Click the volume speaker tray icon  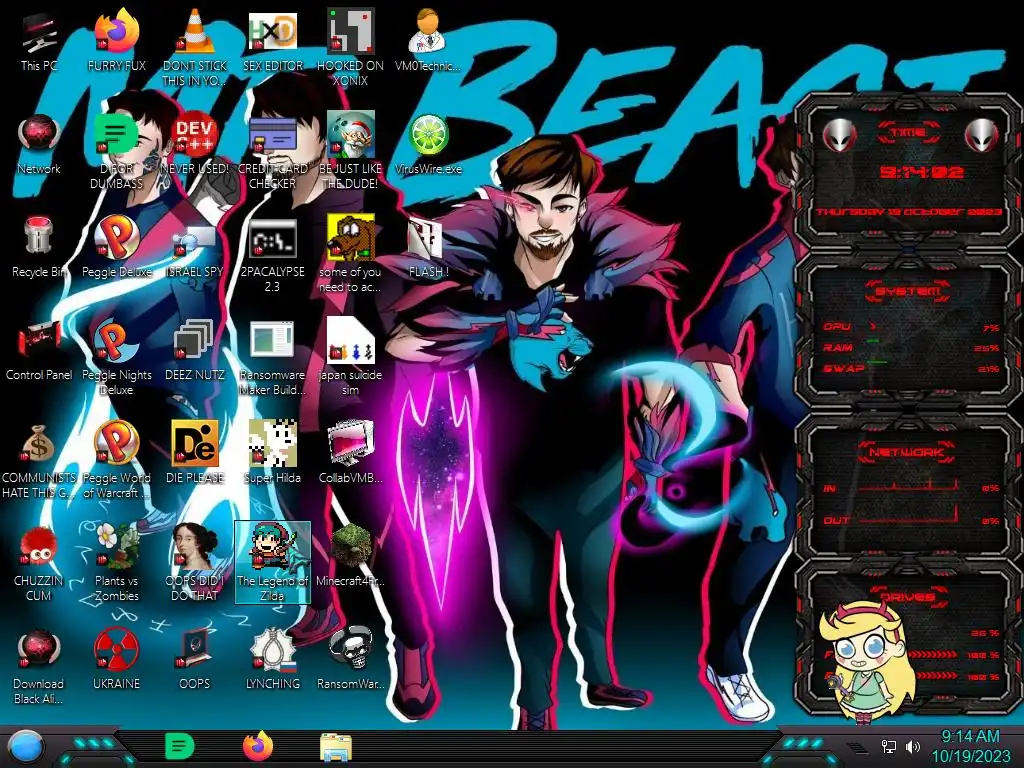click(x=913, y=746)
